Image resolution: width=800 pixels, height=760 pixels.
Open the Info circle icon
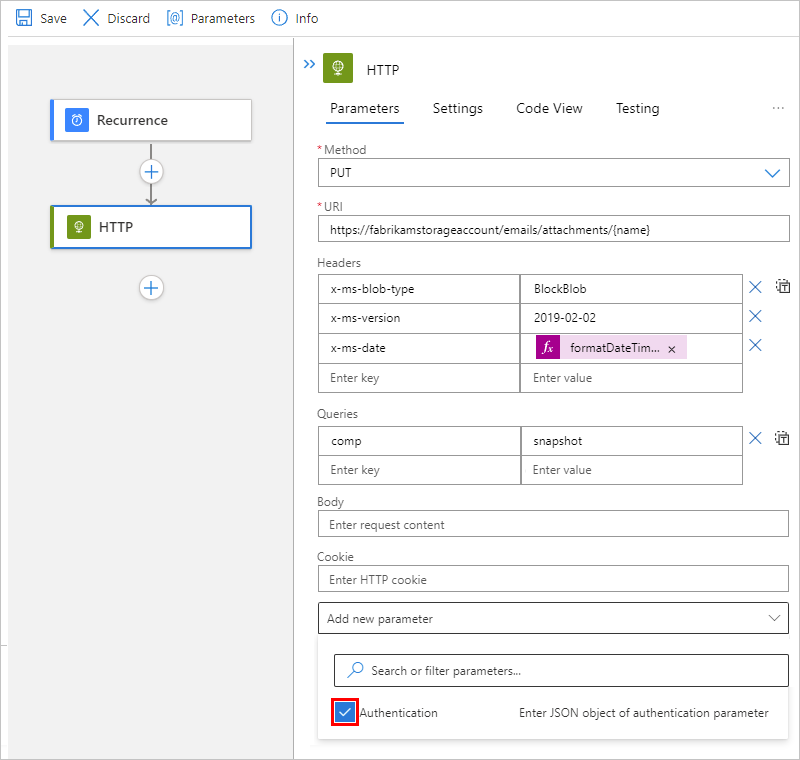click(x=280, y=18)
